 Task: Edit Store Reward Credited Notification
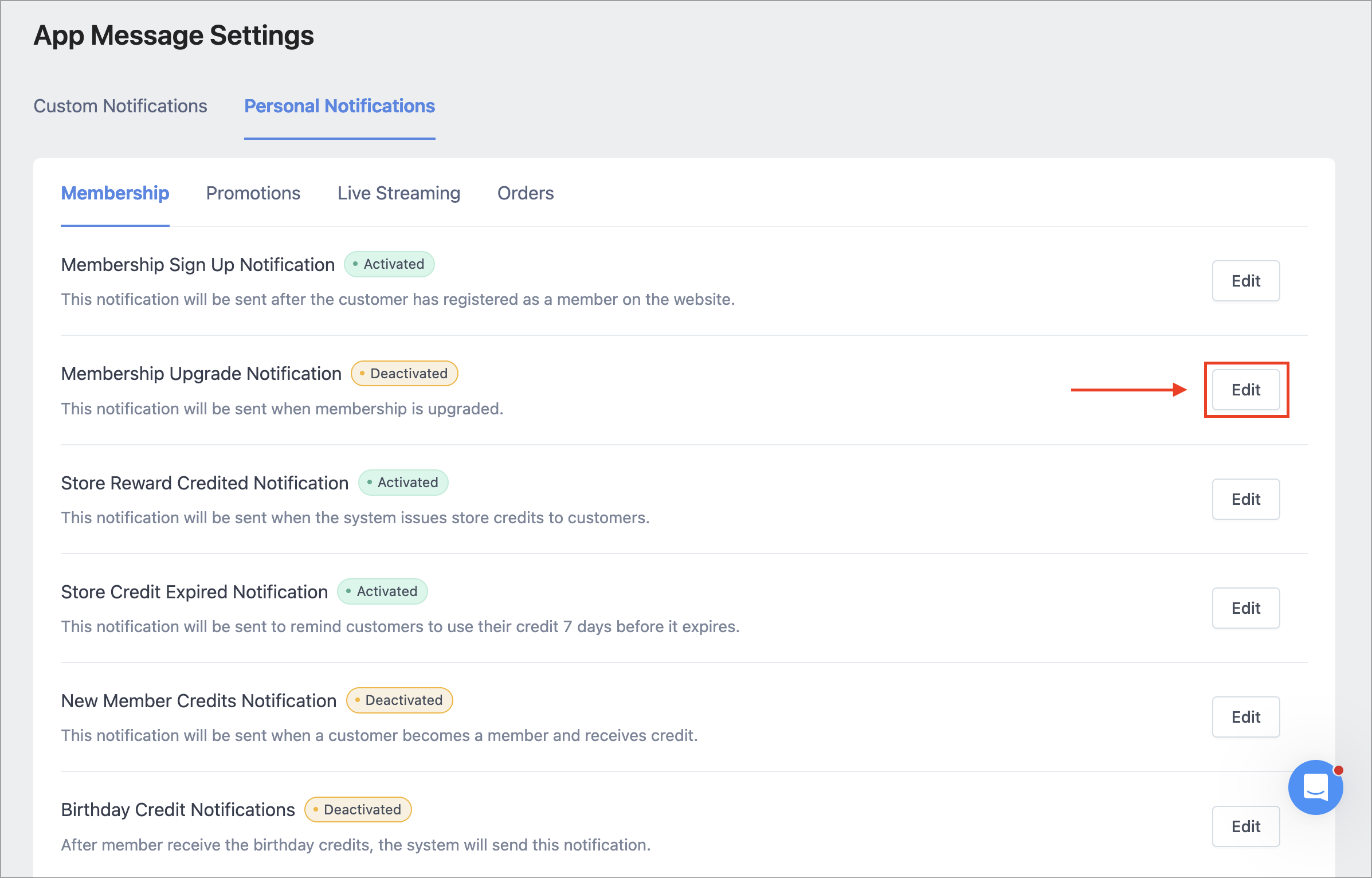(1246, 499)
